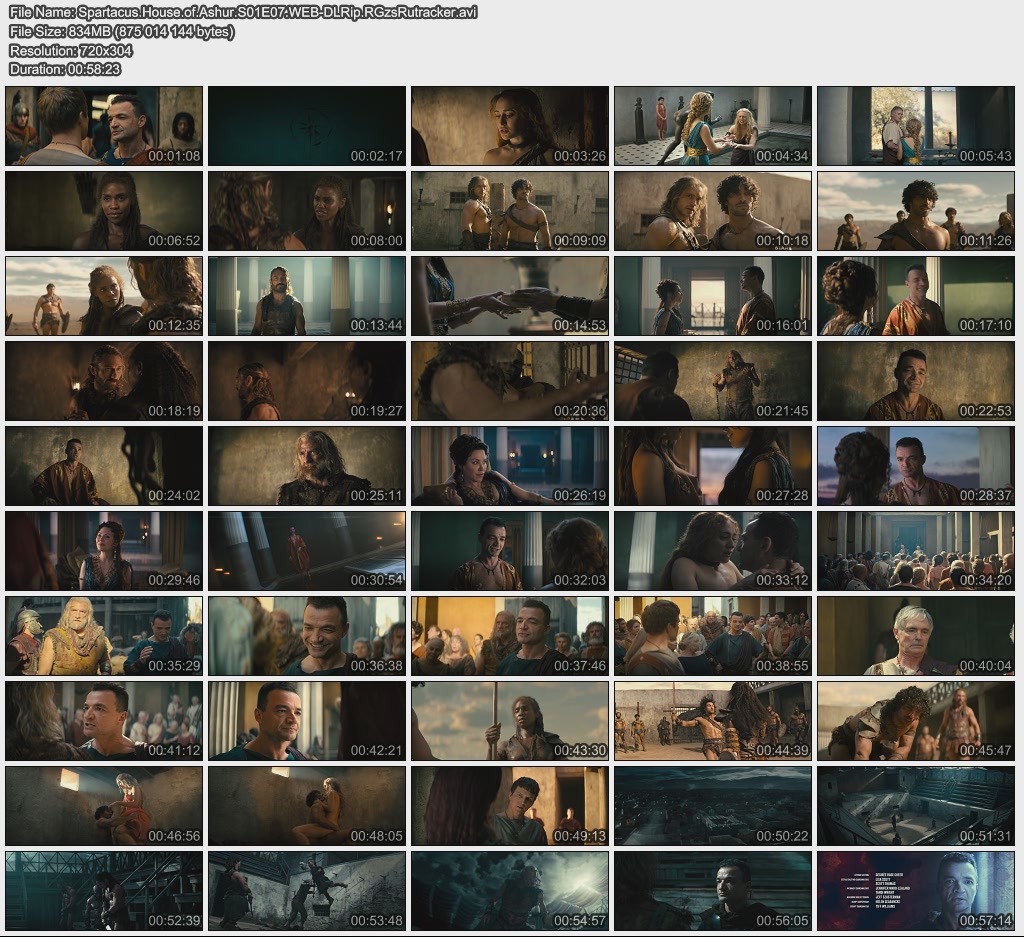Viewport: 1024px width, 937px height.
Task: Select the frame timestamped 00:17:10
Action: 916,296
